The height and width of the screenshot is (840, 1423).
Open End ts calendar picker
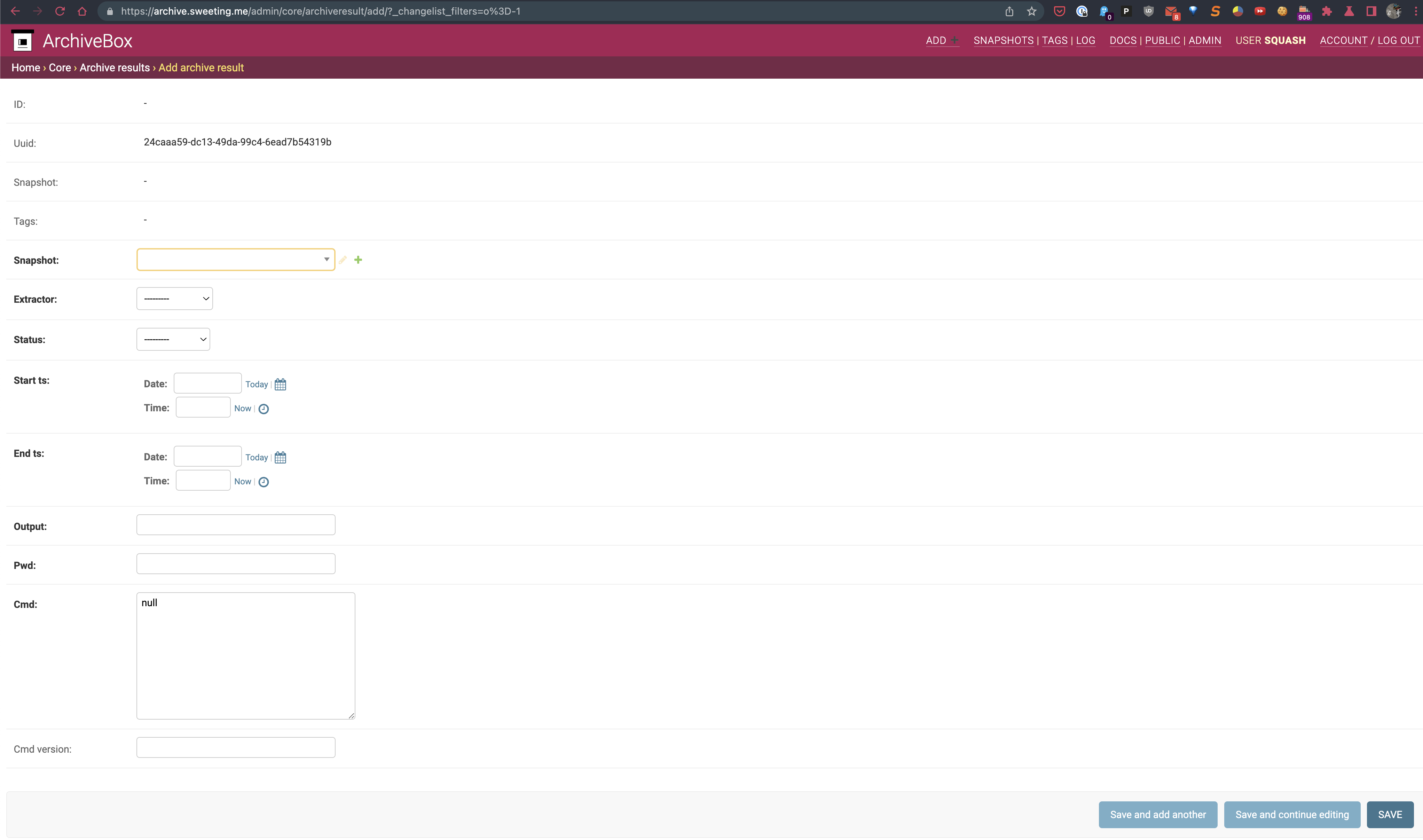click(x=280, y=458)
